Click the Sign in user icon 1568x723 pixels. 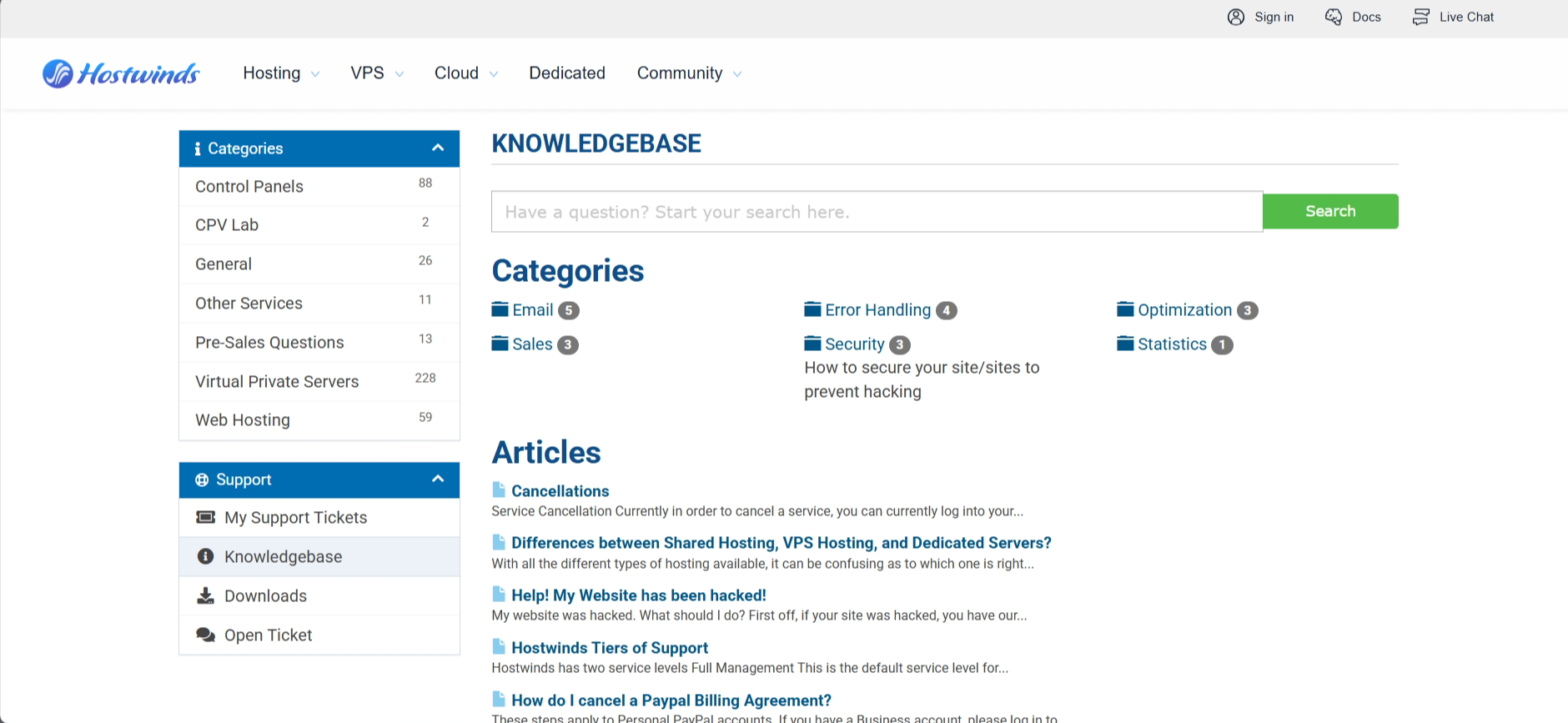1236,17
